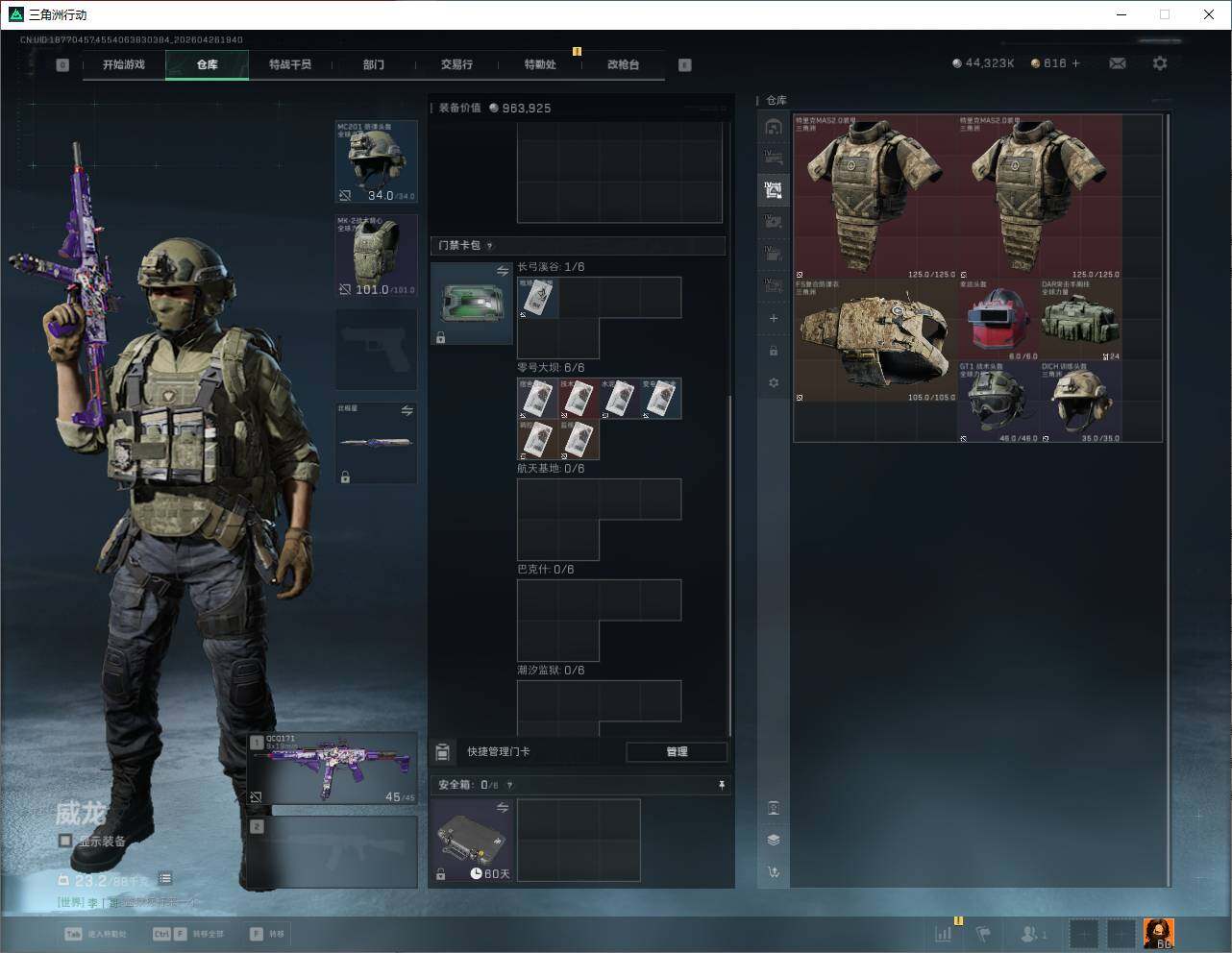Click the player avatar in bottom right
Image resolution: width=1232 pixels, height=953 pixels.
pos(1159,933)
